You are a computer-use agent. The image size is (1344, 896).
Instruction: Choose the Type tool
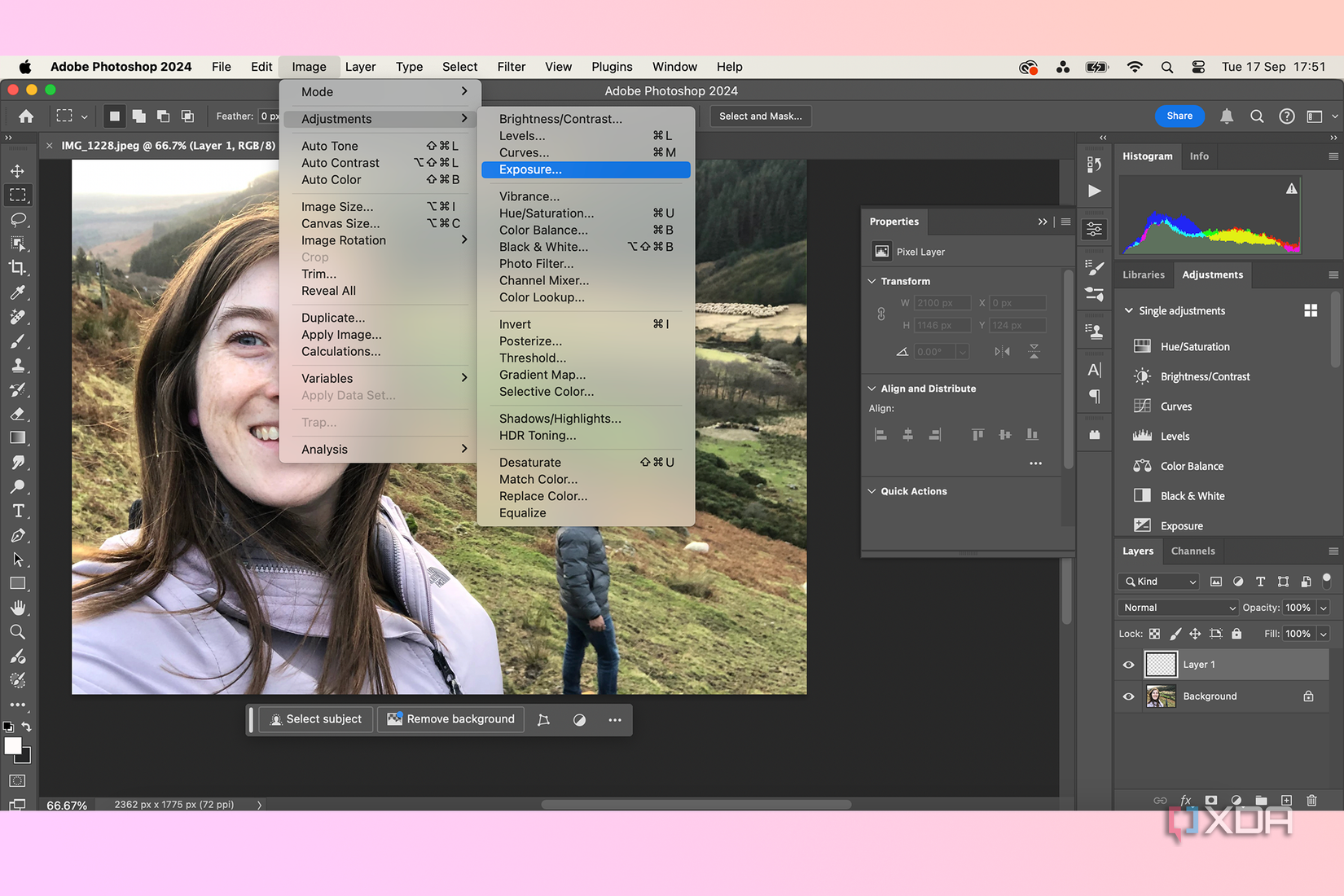[x=18, y=511]
